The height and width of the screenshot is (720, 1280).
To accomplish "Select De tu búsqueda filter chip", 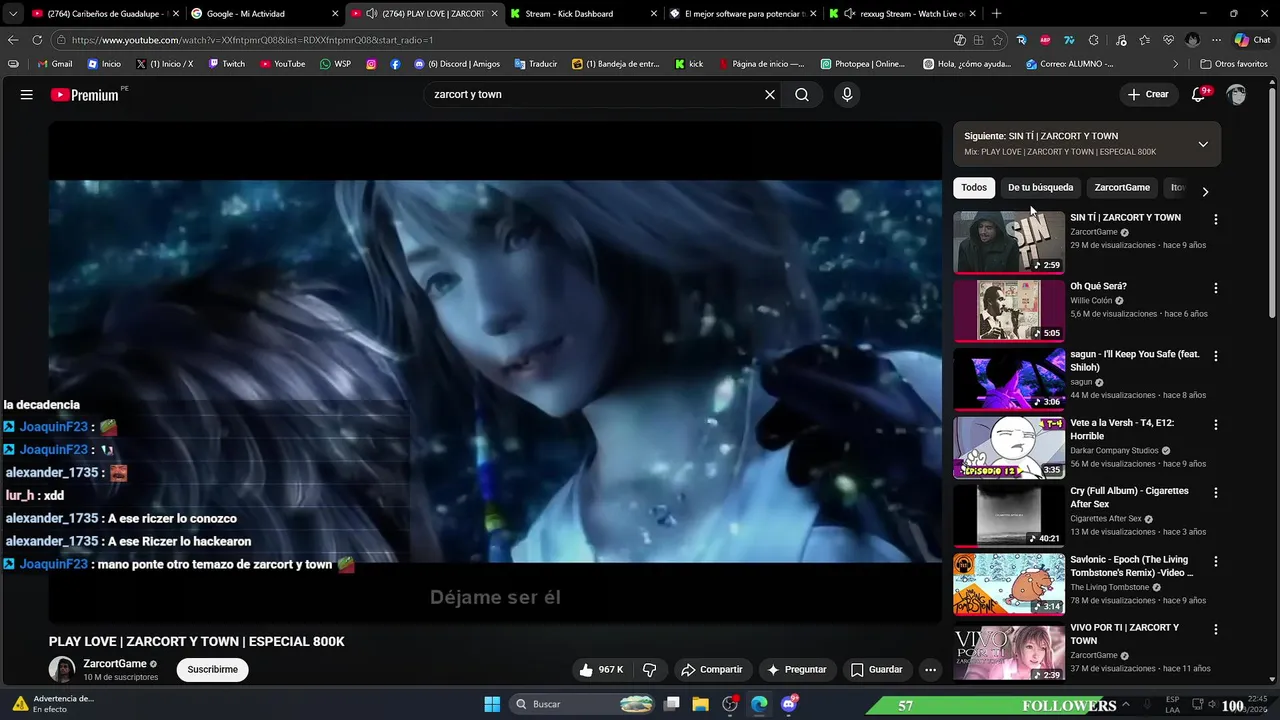I will pyautogui.click(x=1040, y=188).
